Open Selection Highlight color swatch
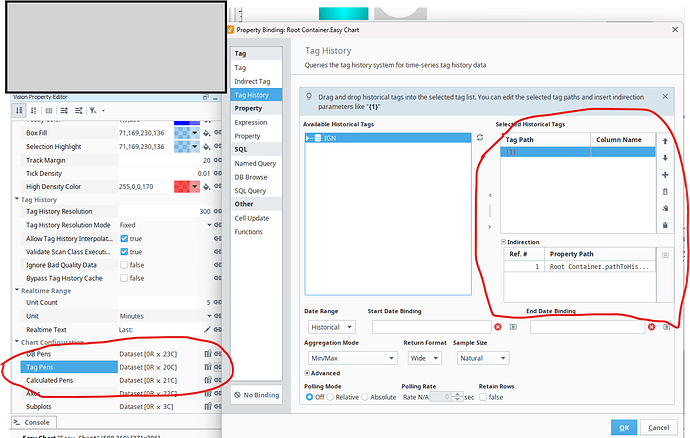Viewport: 690px width, 438px height. [187, 146]
